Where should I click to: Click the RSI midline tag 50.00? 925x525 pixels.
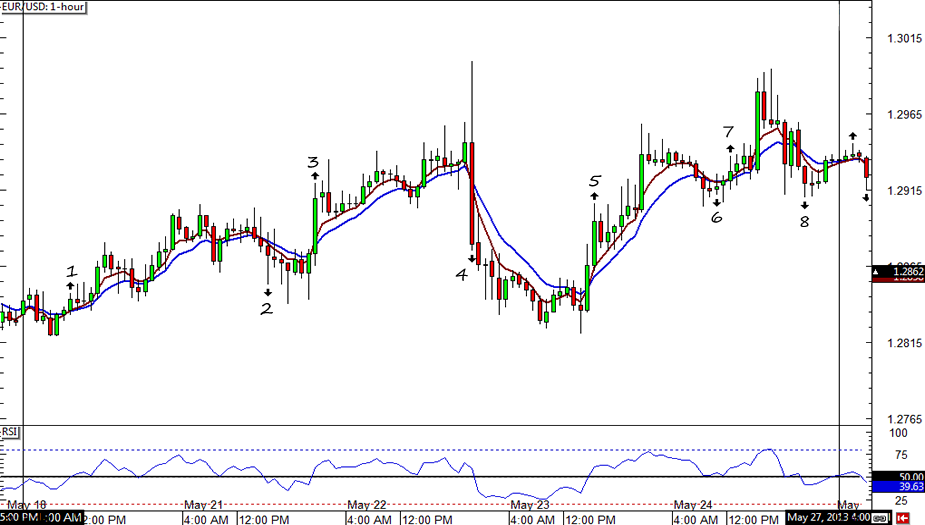tap(898, 477)
